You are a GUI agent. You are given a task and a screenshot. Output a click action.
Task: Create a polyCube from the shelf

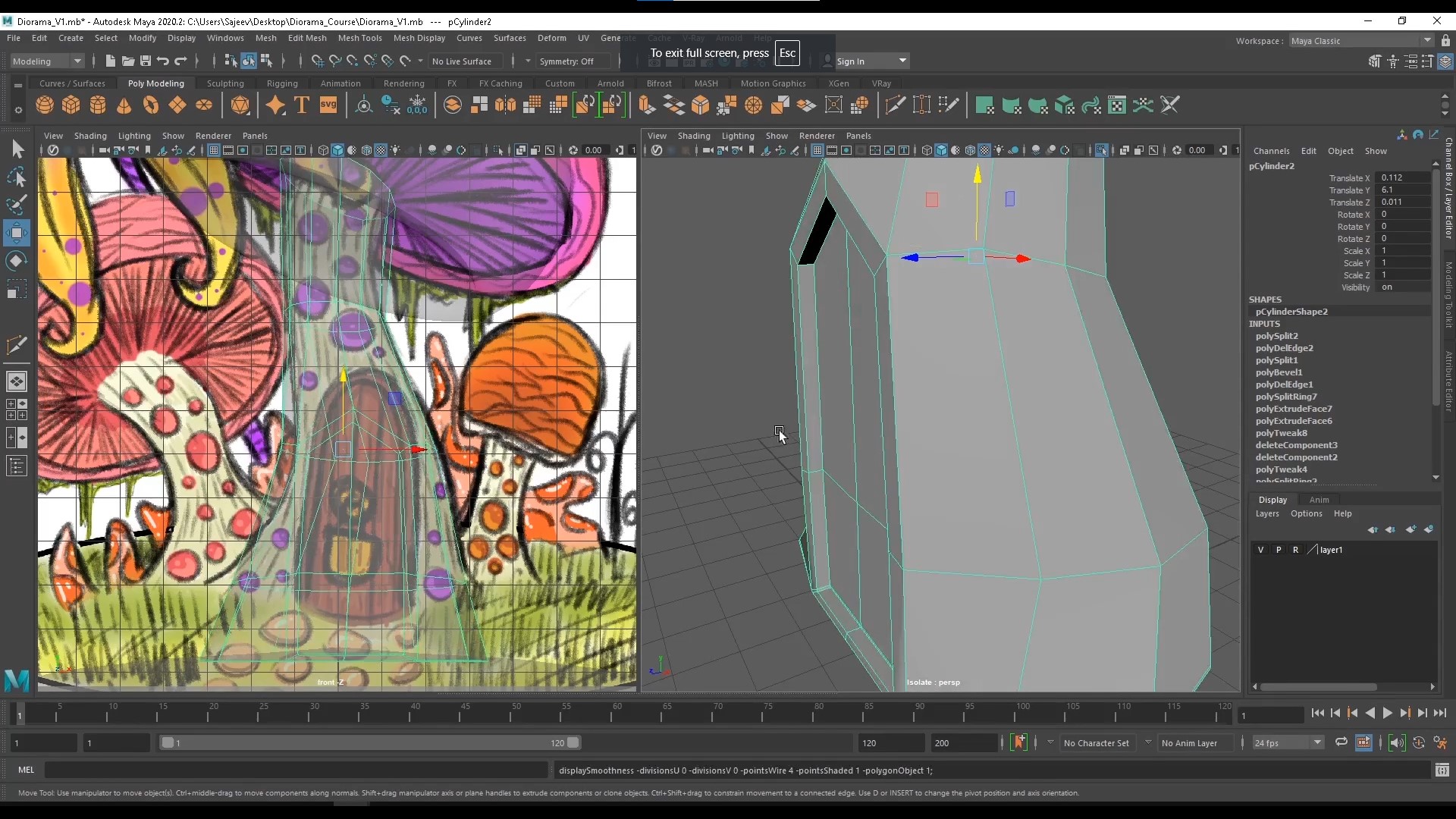[71, 105]
